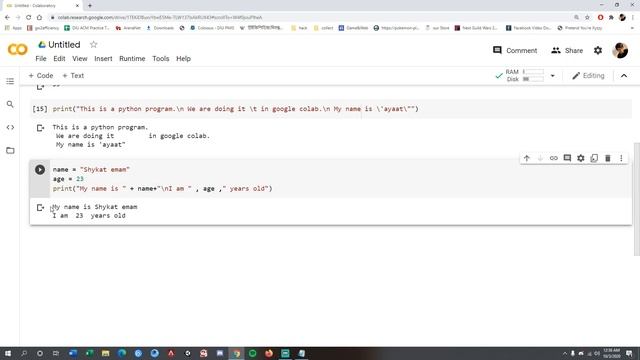Move the selected cell down

coord(540,158)
